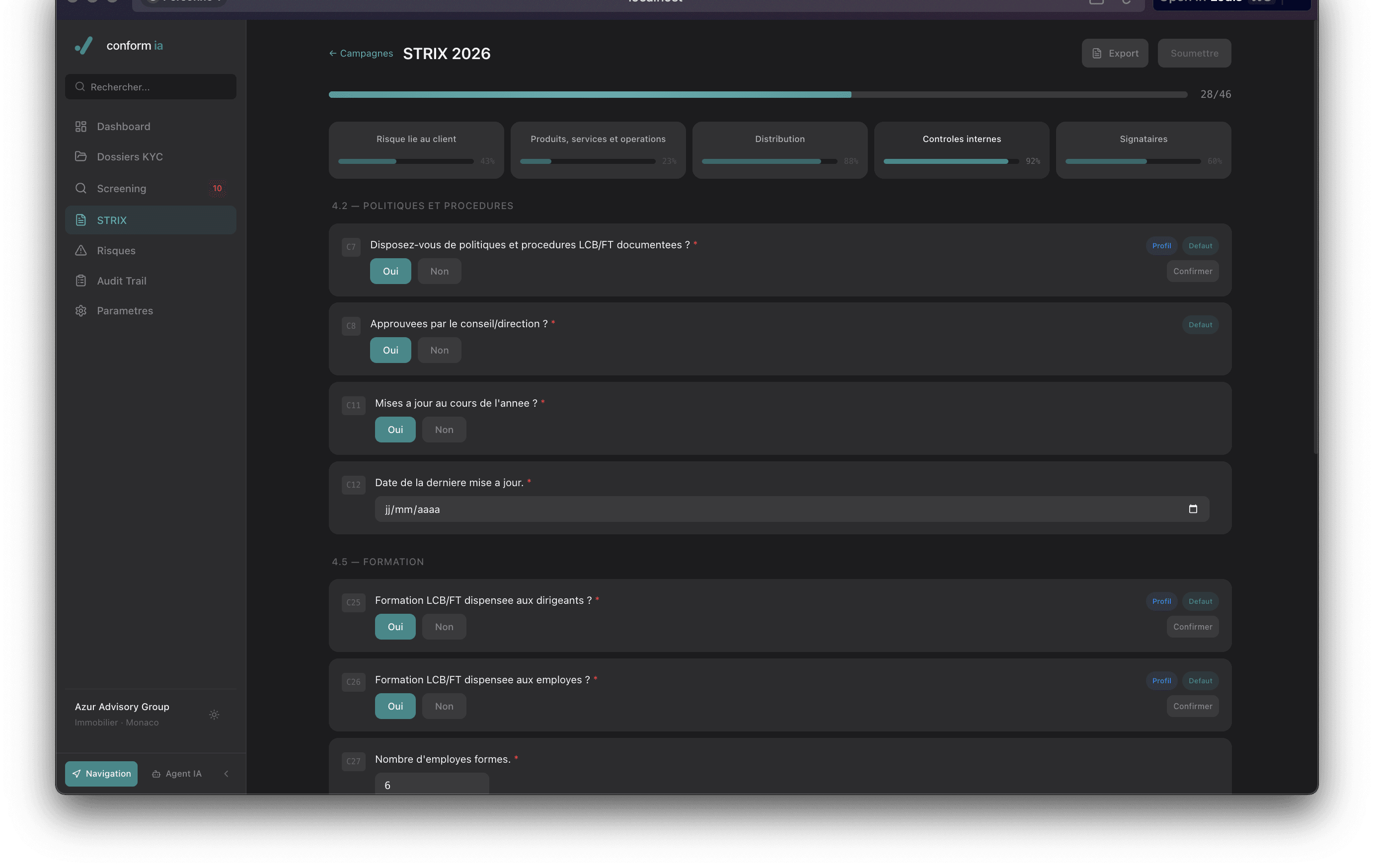Open the Distribution section tab
Screen dimensions: 1374x868
point(779,149)
